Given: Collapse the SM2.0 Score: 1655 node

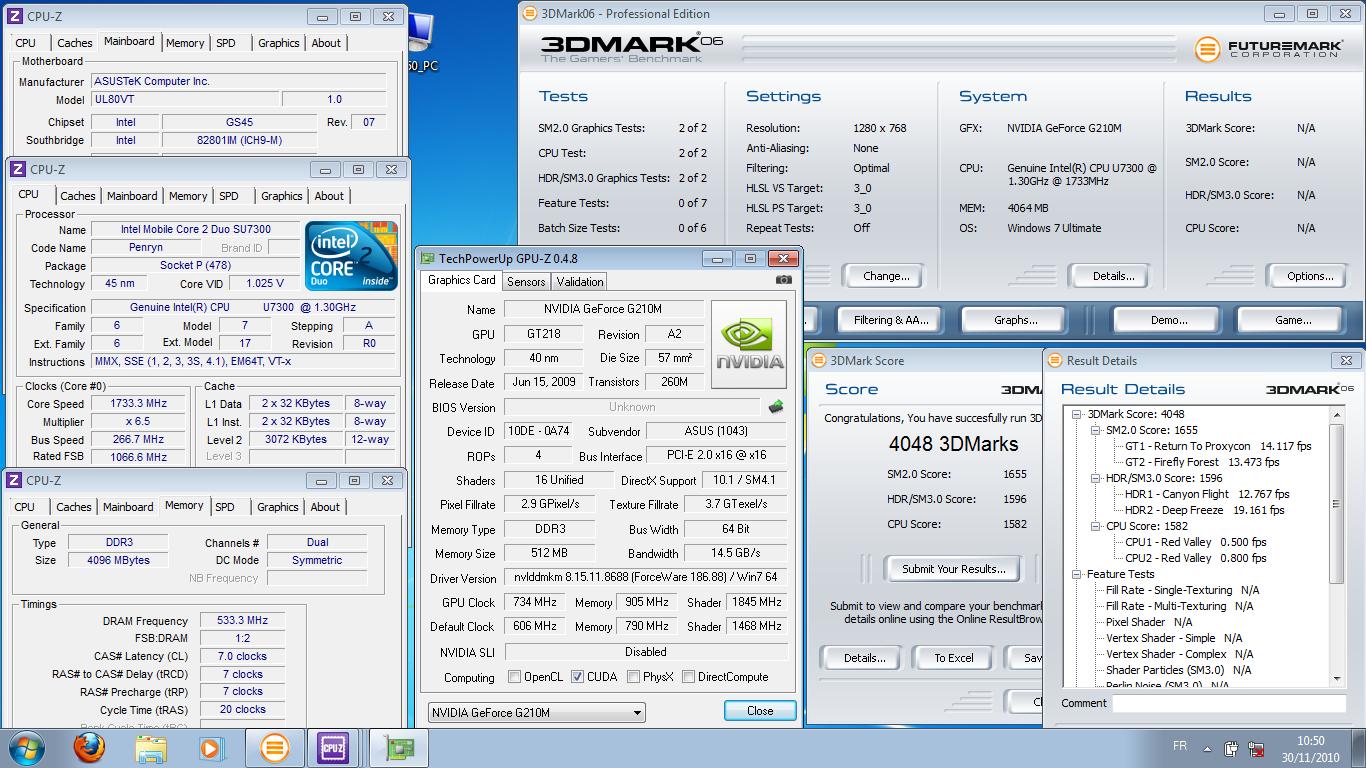Looking at the screenshot, I should 1095,430.
